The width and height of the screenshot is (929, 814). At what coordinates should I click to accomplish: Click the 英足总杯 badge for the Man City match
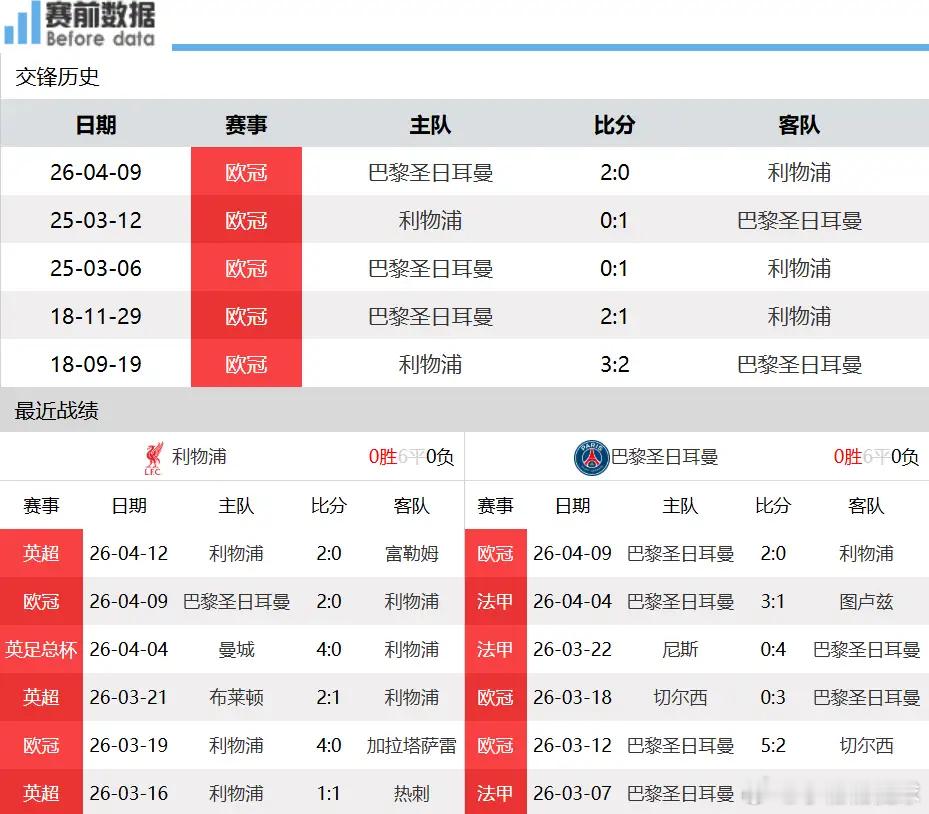pyautogui.click(x=40, y=649)
